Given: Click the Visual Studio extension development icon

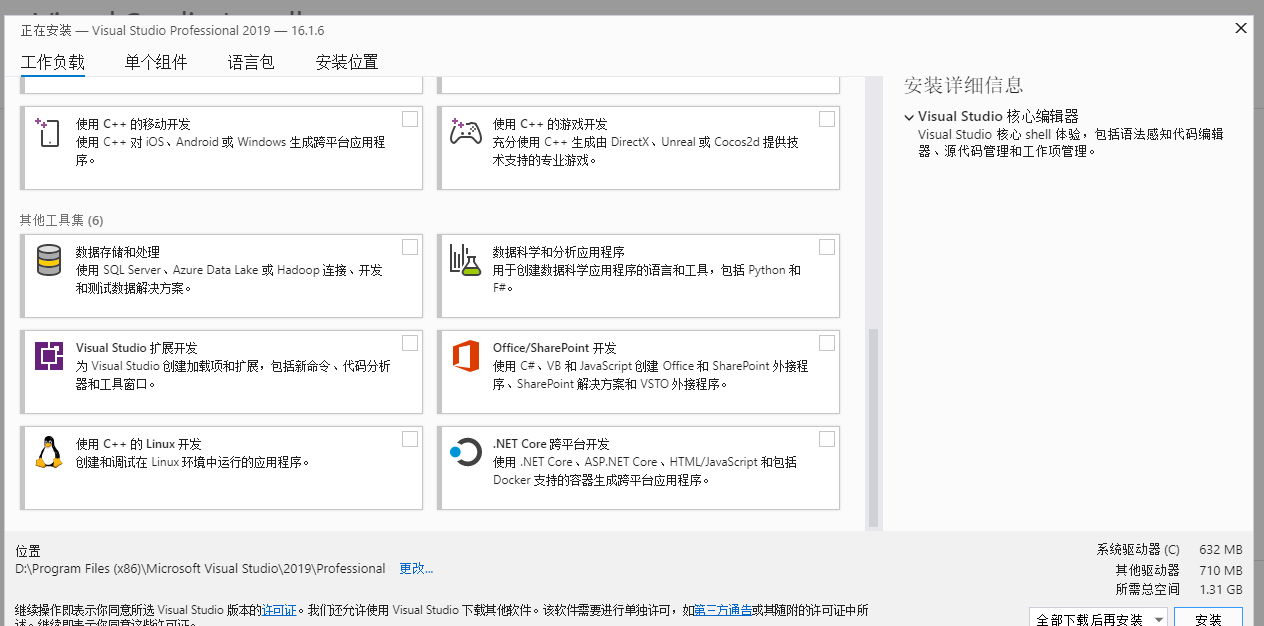Looking at the screenshot, I should point(49,356).
